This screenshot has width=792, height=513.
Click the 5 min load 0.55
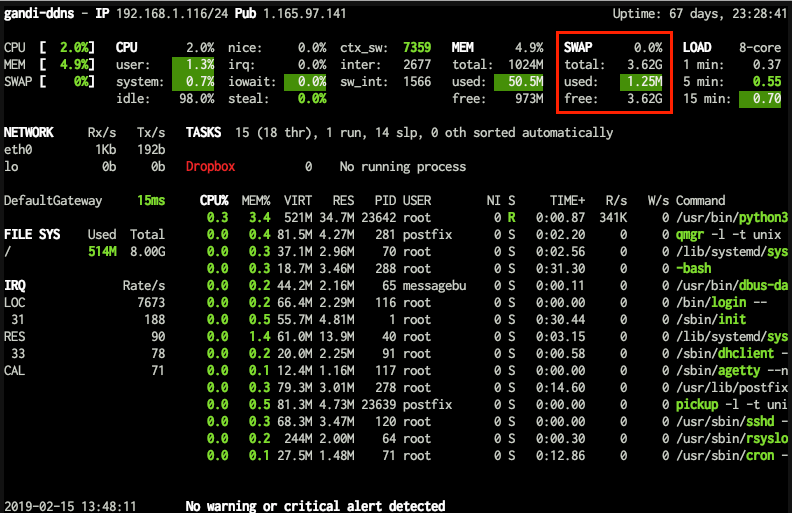(x=766, y=82)
